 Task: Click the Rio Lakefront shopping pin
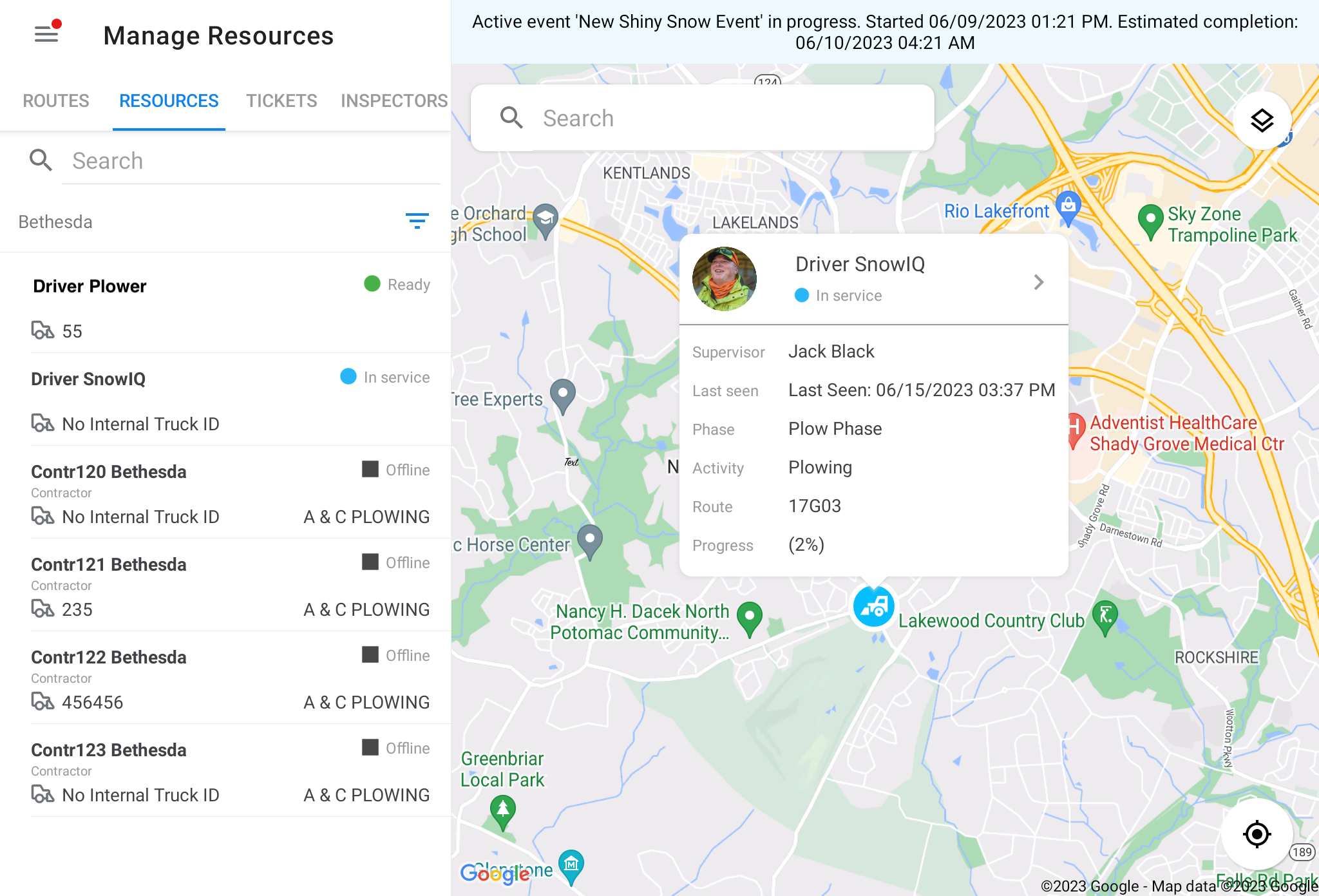coord(1068,207)
